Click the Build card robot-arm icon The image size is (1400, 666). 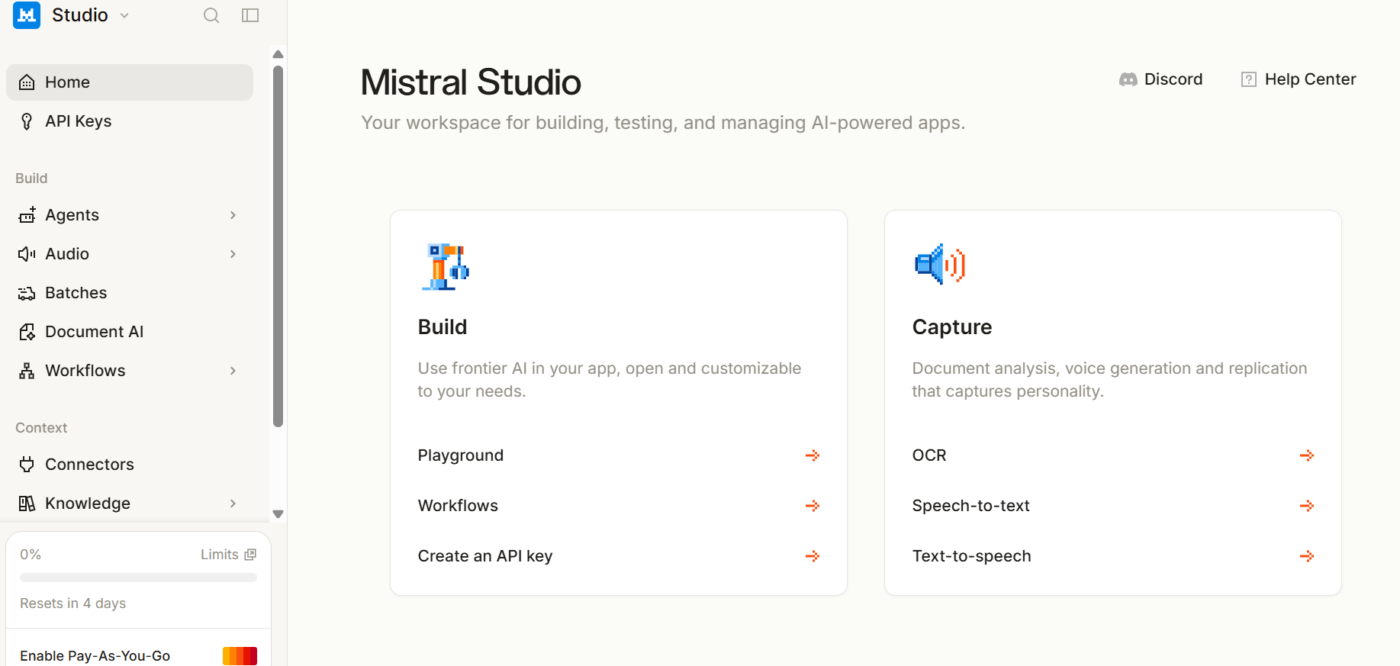point(444,266)
